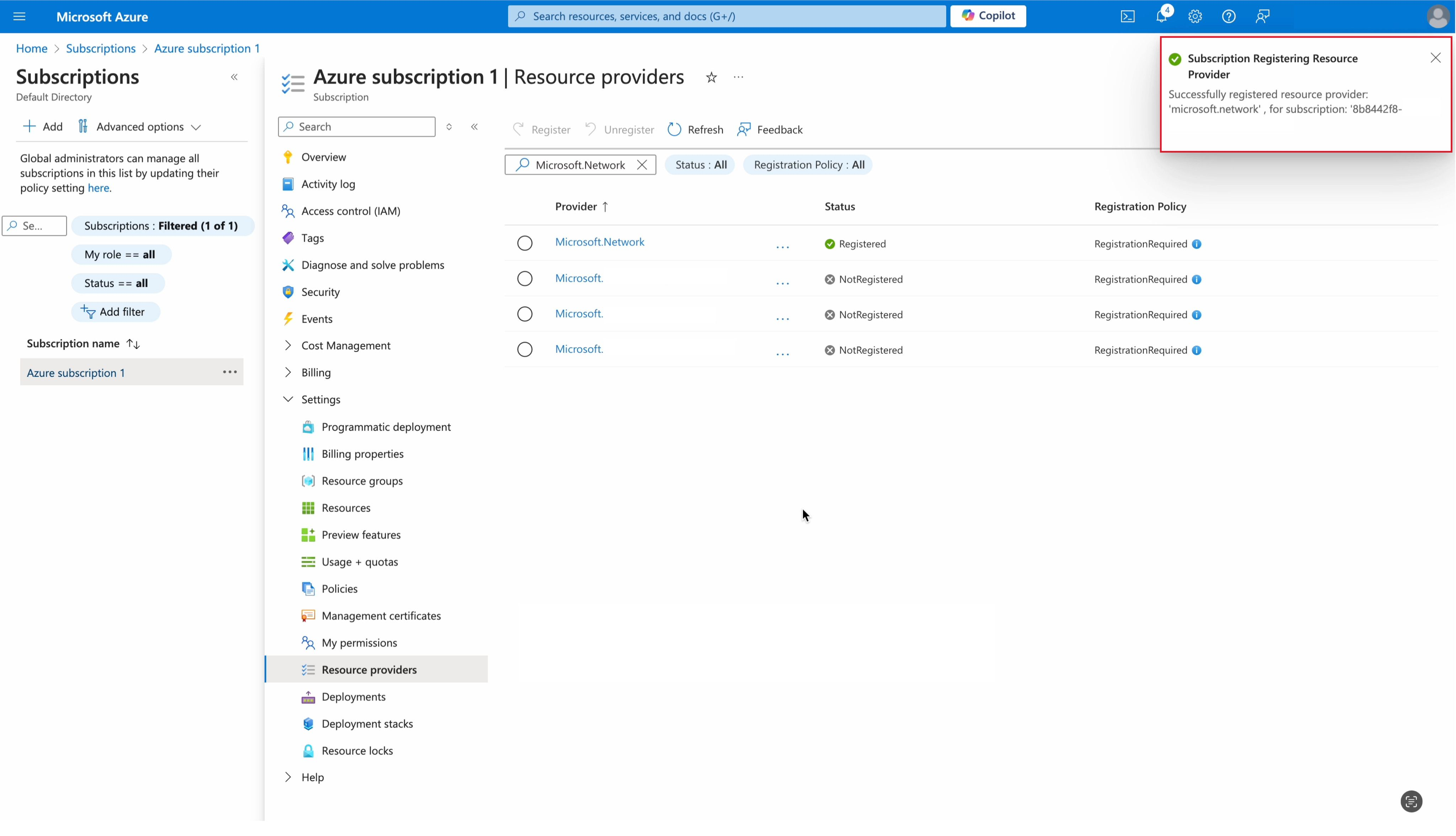The height and width of the screenshot is (836, 1456).
Task: Open the notifications bell icon
Action: tap(1161, 16)
